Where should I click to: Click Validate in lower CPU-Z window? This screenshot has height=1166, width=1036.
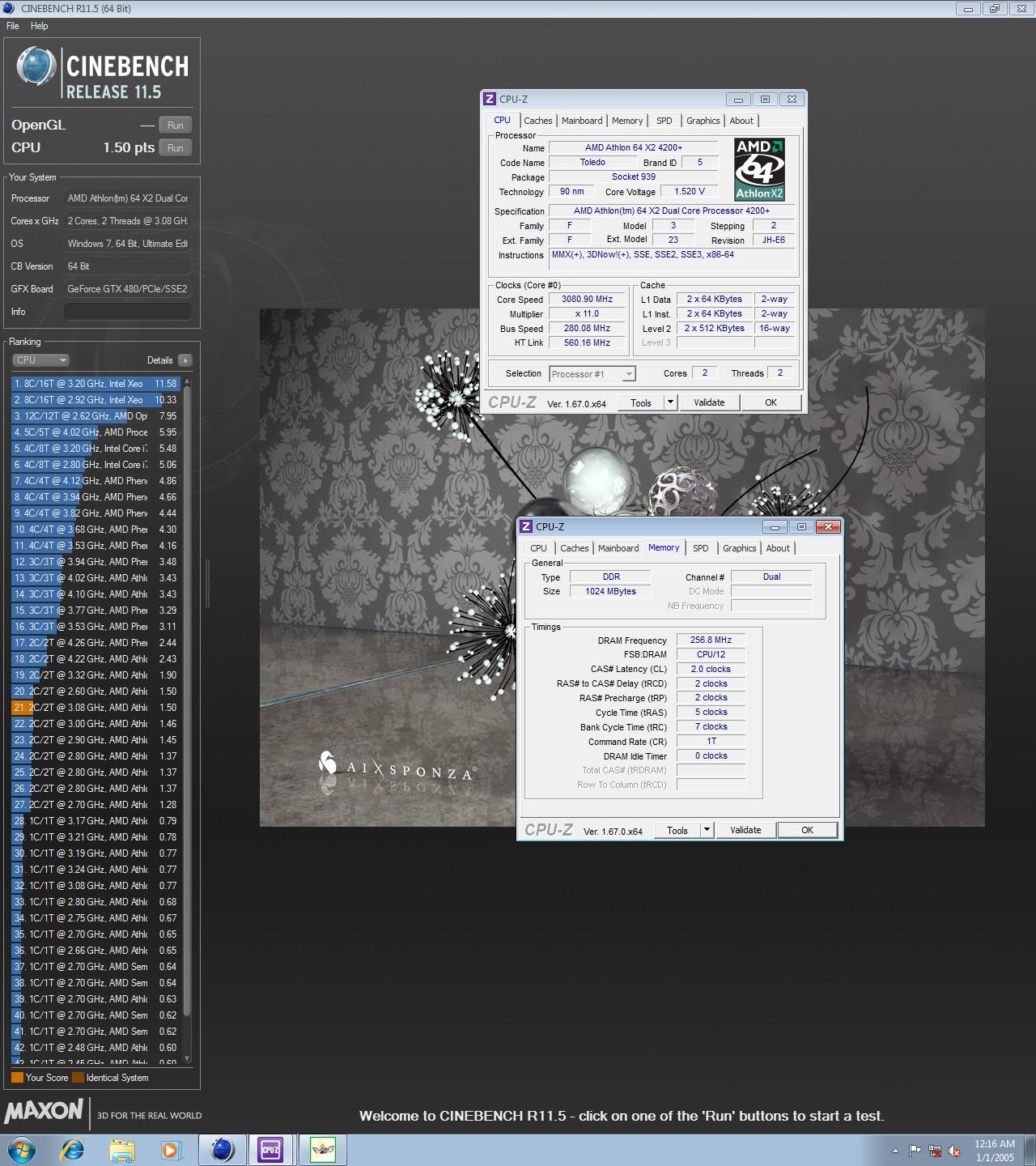click(x=745, y=830)
